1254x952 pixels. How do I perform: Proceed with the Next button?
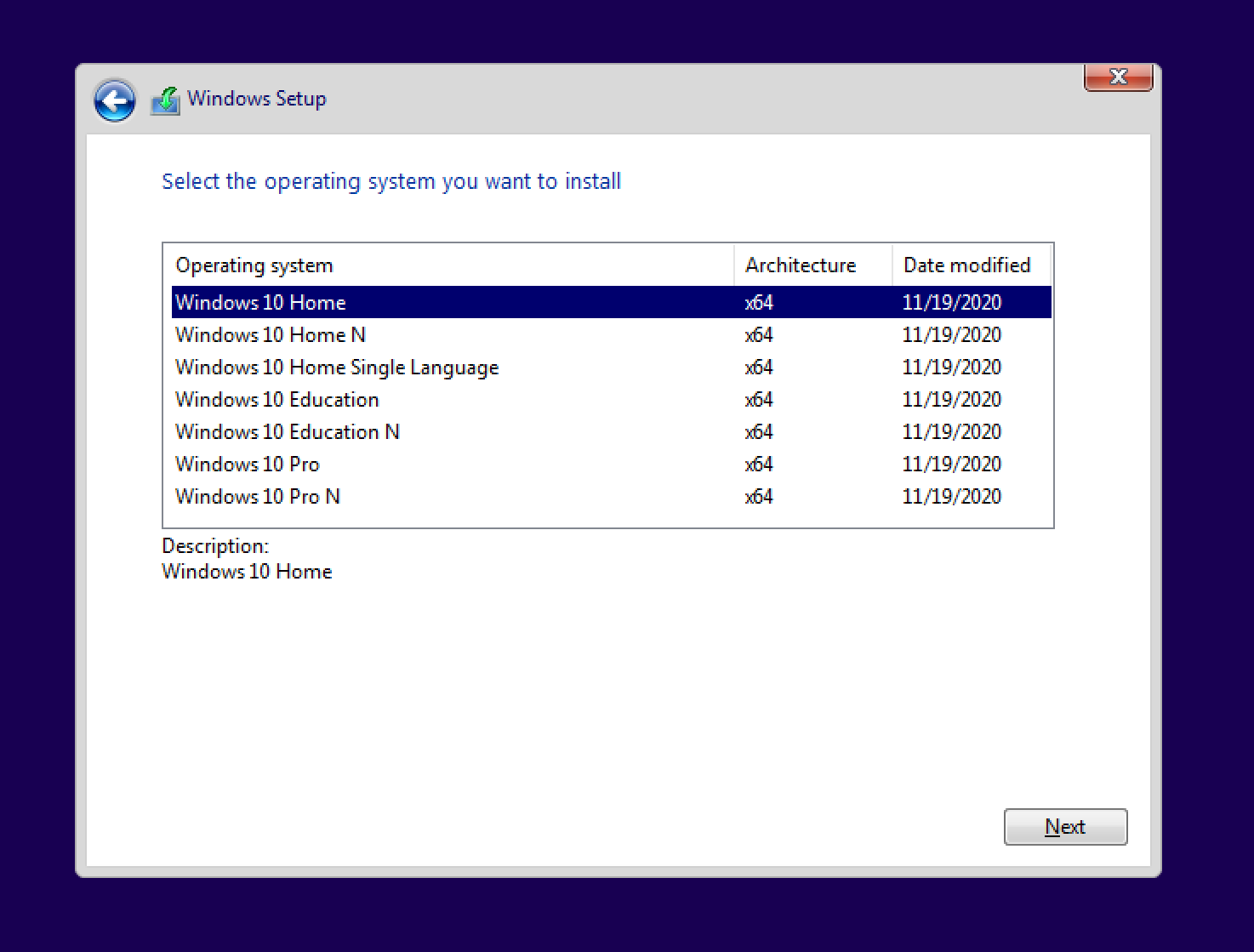1065,827
